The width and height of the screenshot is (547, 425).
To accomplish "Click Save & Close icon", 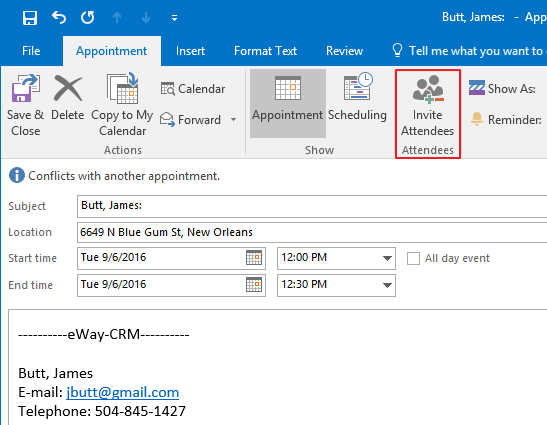I will (25, 88).
